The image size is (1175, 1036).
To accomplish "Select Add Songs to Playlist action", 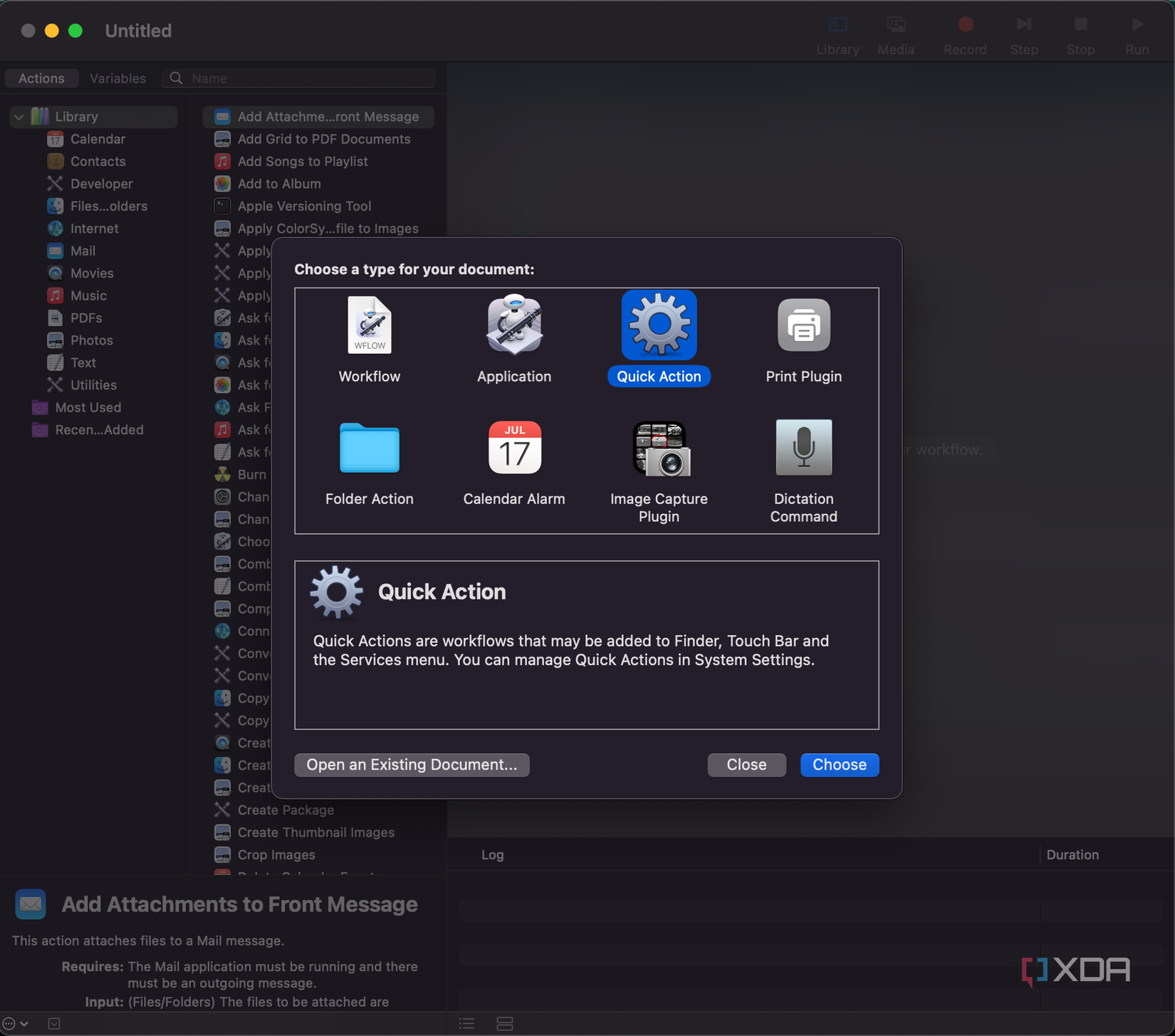I will [303, 162].
